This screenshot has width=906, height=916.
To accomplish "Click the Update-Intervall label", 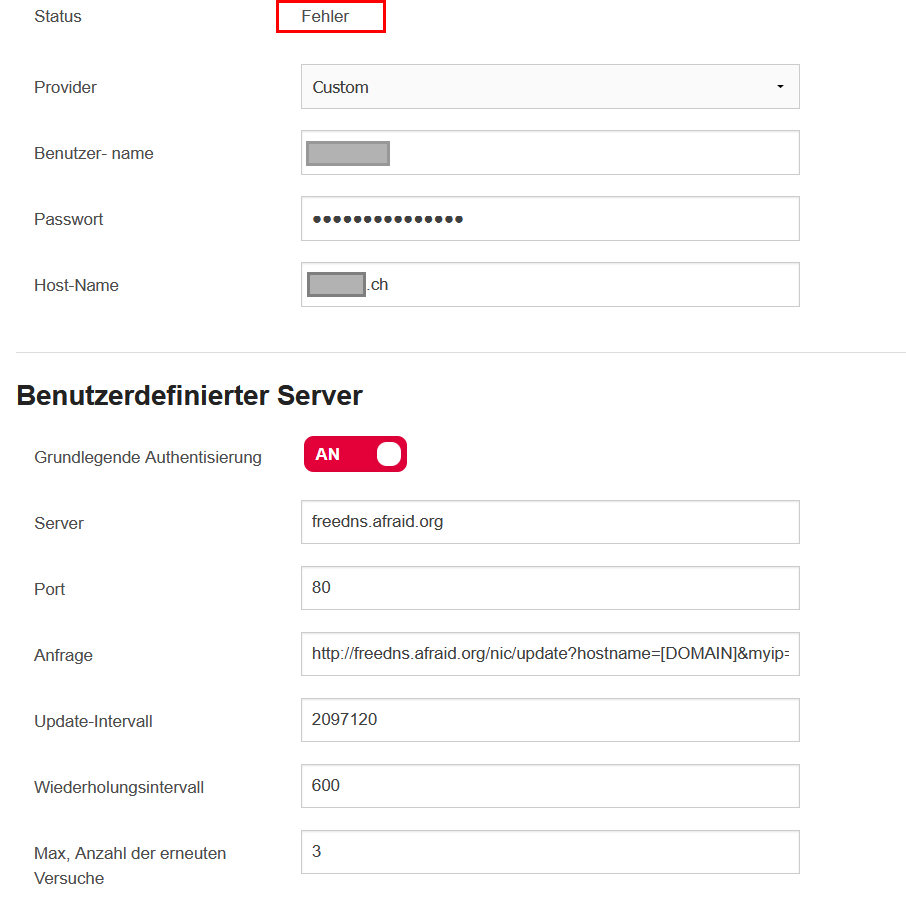I will [93, 721].
